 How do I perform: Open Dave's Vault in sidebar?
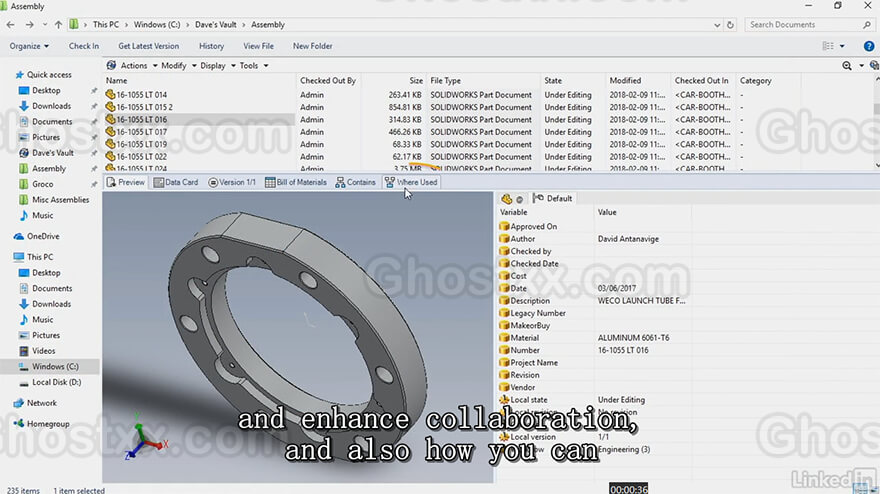(x=53, y=153)
